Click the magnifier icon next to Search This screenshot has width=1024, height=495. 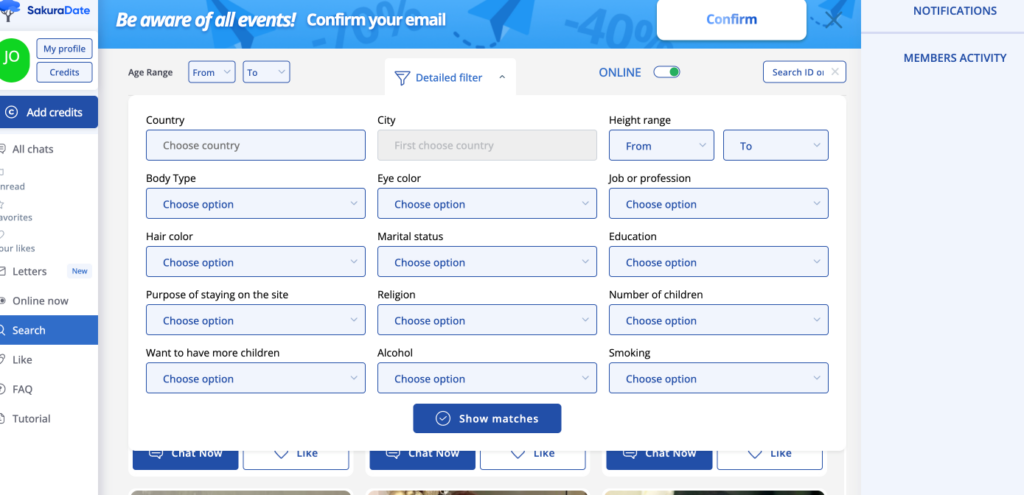pyautogui.click(x=3, y=331)
